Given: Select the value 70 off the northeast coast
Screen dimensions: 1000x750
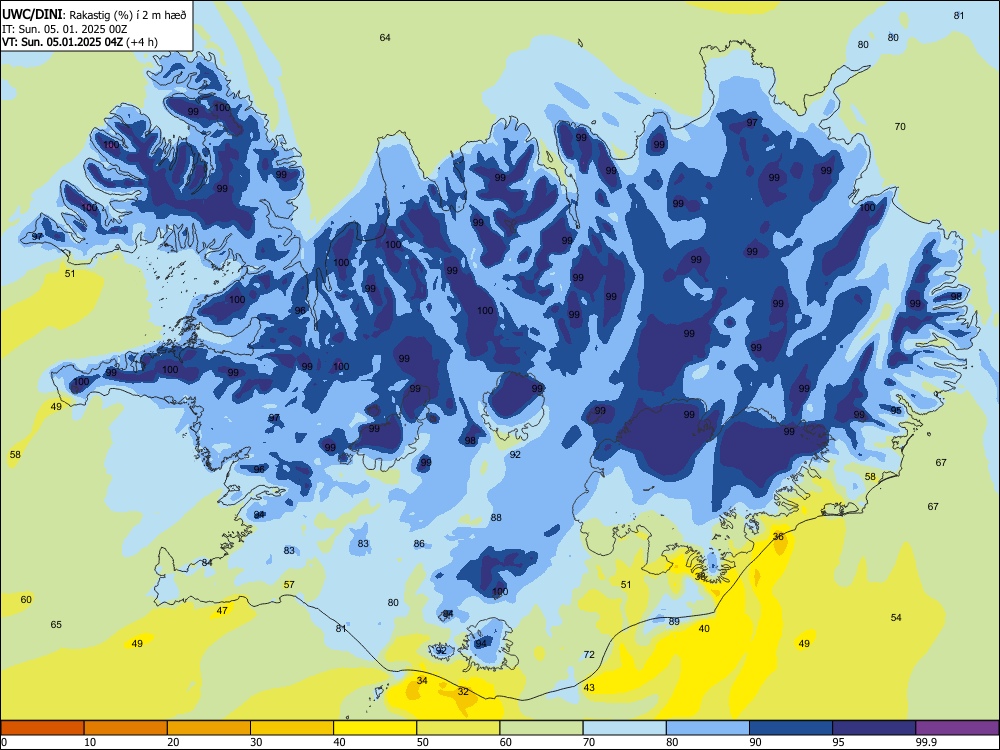Looking at the screenshot, I should coord(900,127).
